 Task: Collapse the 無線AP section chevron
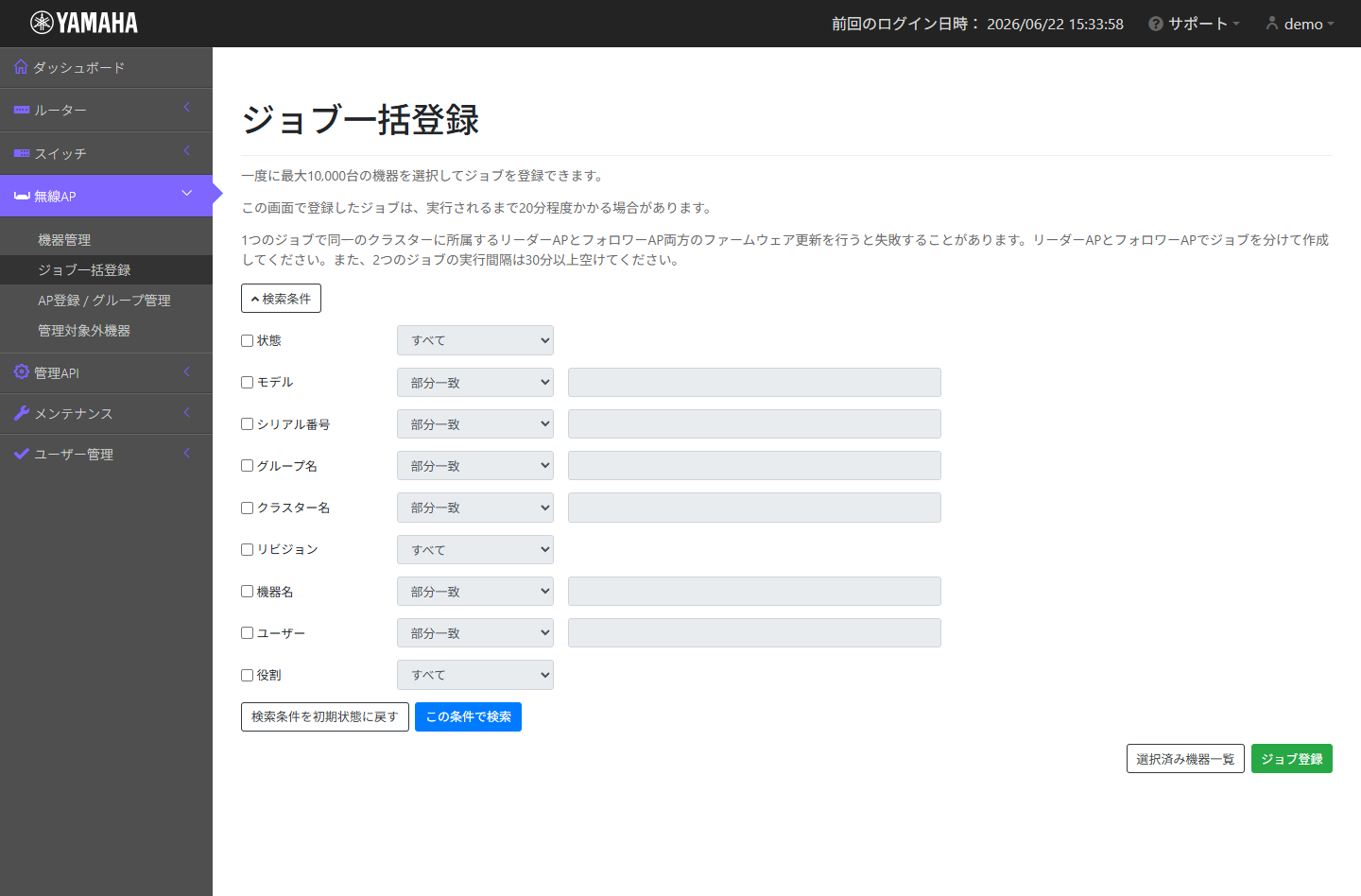[x=186, y=193]
